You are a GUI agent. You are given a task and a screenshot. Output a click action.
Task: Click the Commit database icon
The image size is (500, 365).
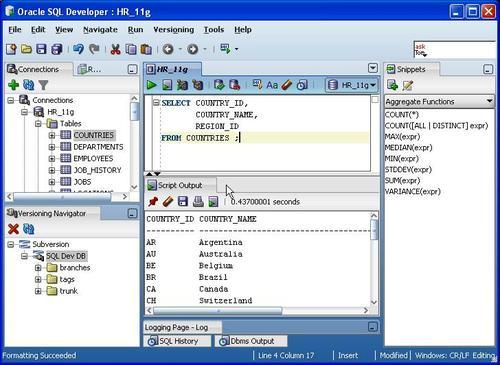tap(219, 85)
